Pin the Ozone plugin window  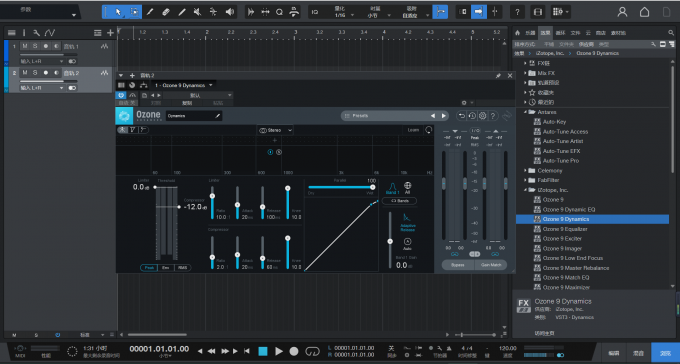tap(498, 75)
